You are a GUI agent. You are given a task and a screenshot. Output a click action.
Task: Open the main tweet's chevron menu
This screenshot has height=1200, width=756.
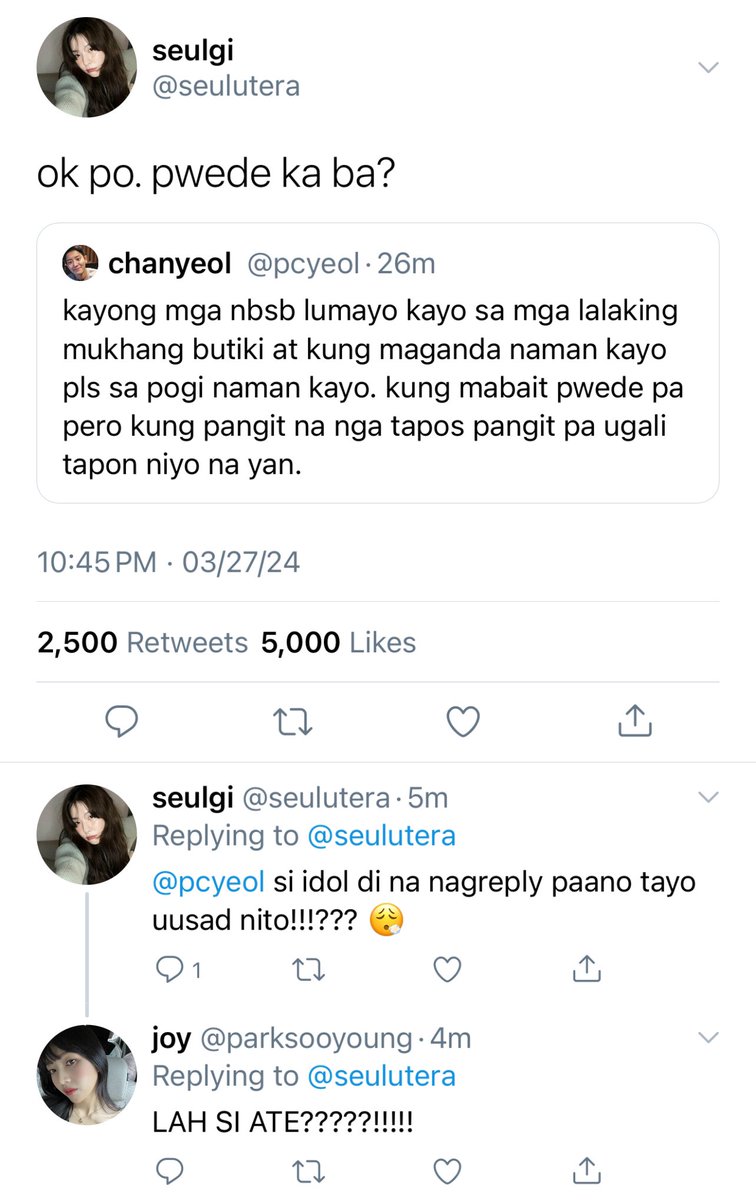[x=708, y=67]
